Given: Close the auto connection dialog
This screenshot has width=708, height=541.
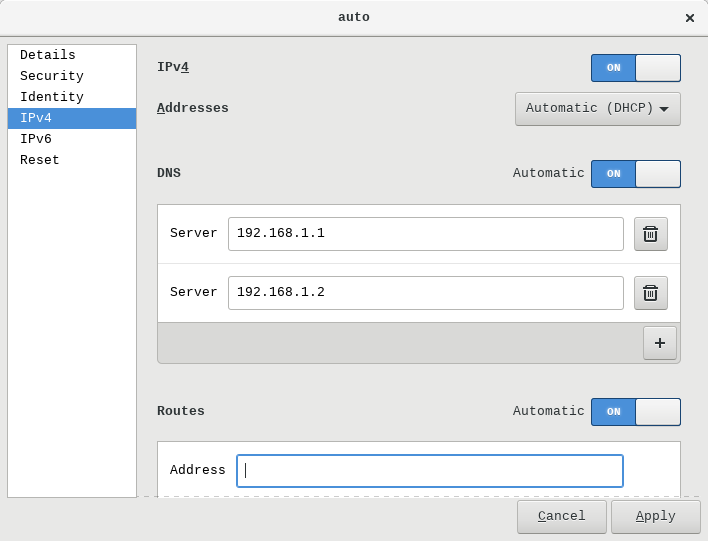Looking at the screenshot, I should click(689, 18).
